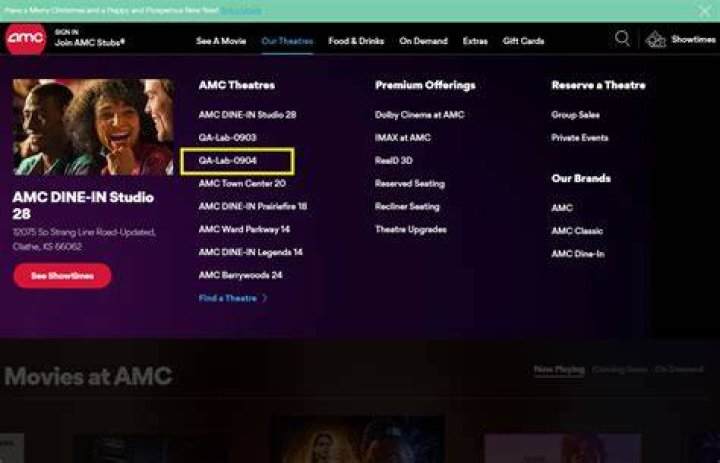
Task: Click the Reserve a Theatre heading
Action: (598, 85)
